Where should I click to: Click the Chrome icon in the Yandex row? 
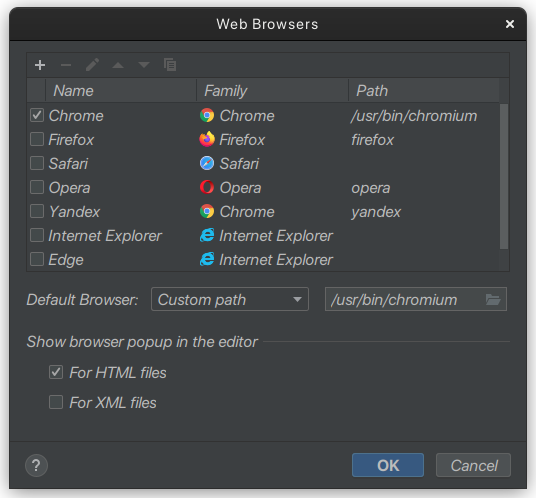pos(207,212)
